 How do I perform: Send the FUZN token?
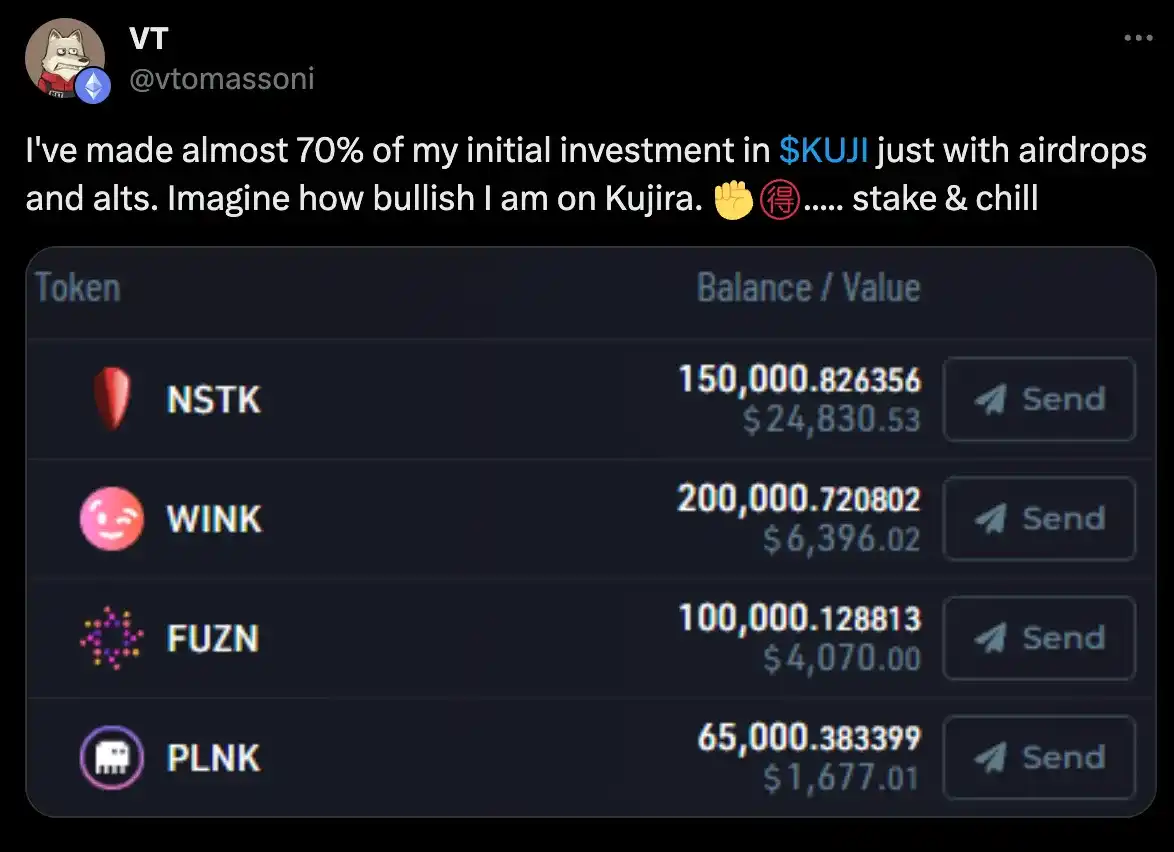(1039, 637)
